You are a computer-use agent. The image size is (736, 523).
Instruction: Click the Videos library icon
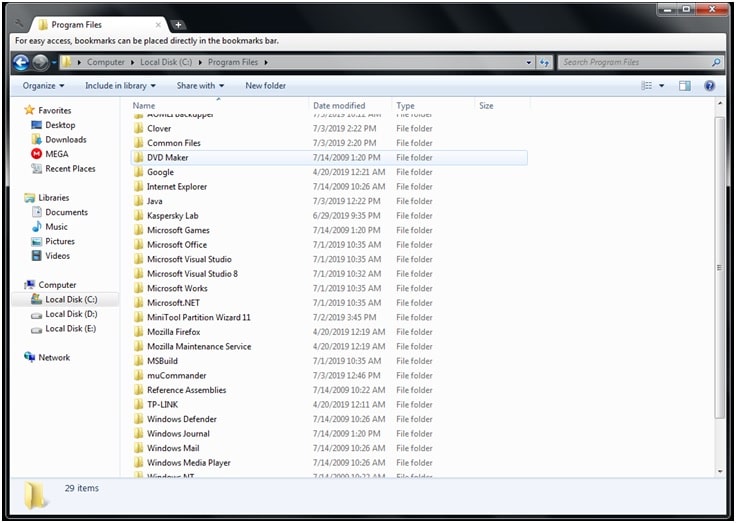coord(36,256)
